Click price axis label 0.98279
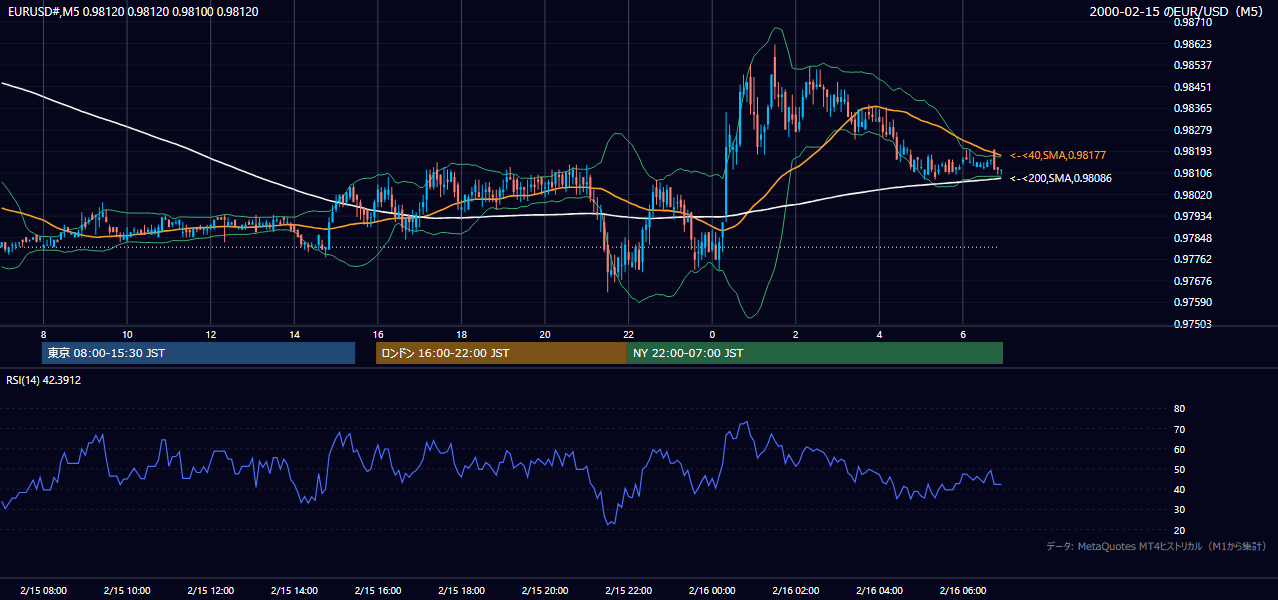 point(1193,130)
